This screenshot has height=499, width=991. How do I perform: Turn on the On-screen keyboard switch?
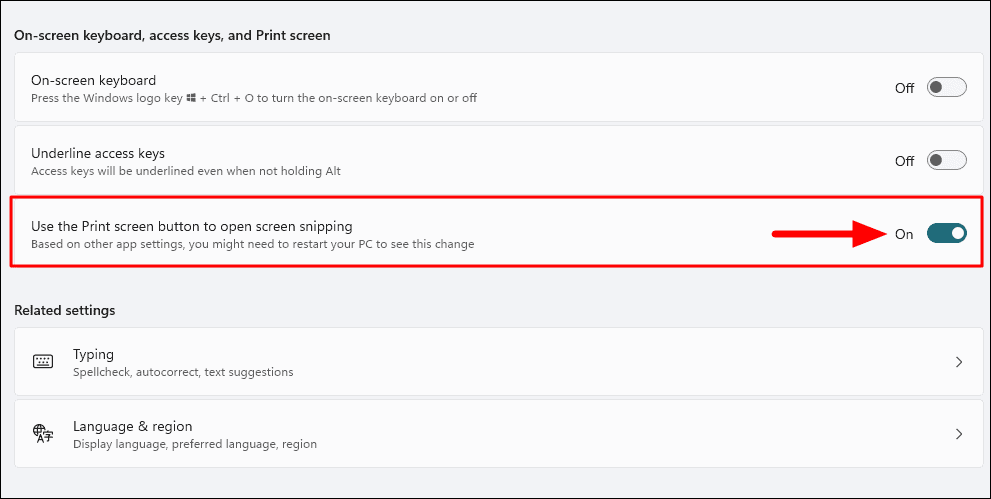pyautogui.click(x=946, y=88)
